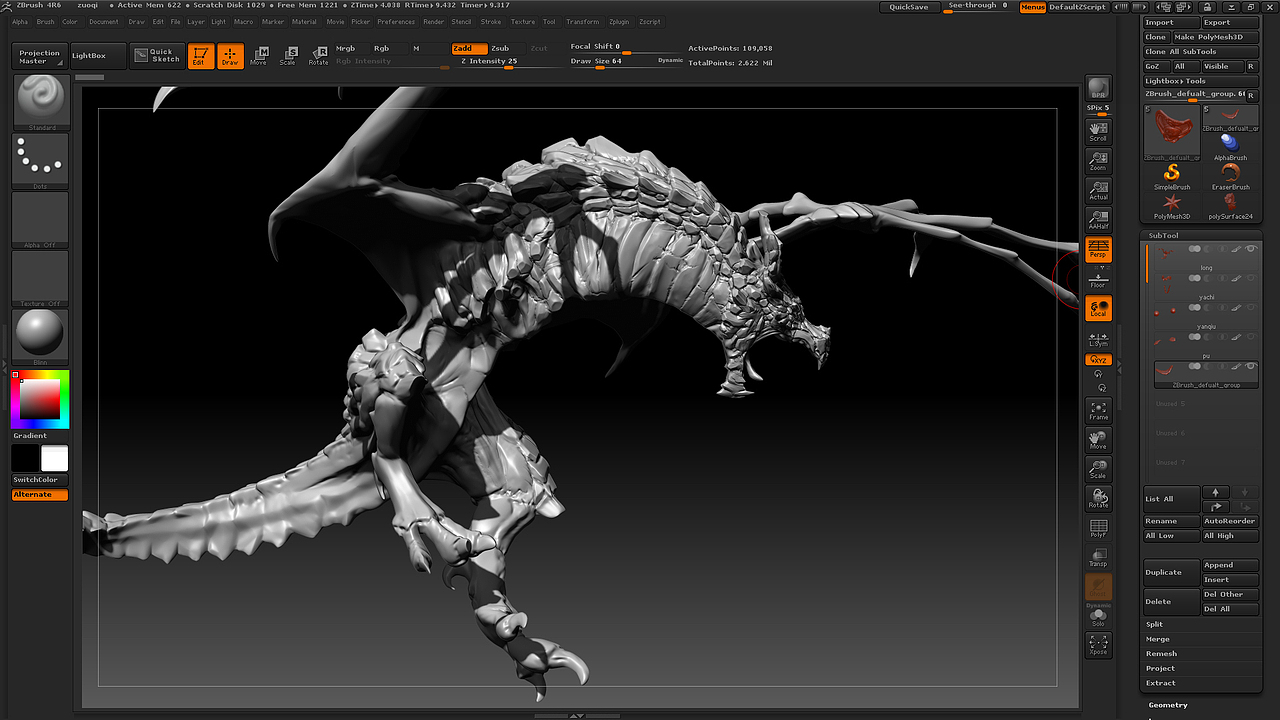
Task: Click the Append button
Action: [x=1230, y=565]
